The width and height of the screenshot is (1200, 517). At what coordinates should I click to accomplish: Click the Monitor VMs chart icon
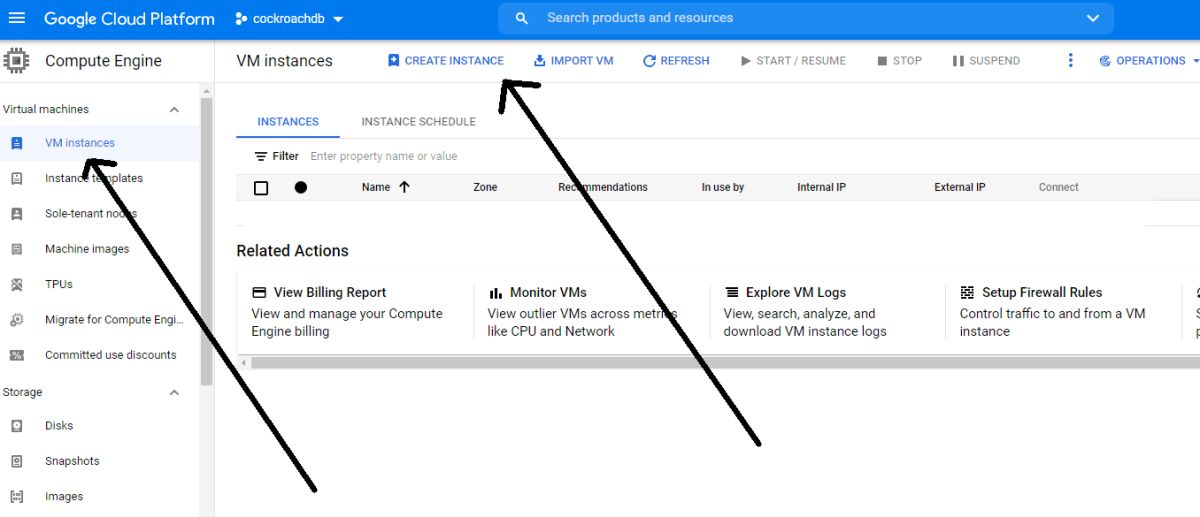tap(495, 293)
